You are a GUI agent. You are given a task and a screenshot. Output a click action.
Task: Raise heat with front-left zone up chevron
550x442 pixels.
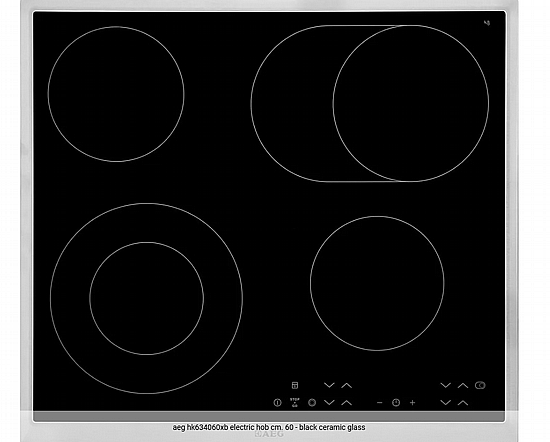pyautogui.click(x=346, y=402)
